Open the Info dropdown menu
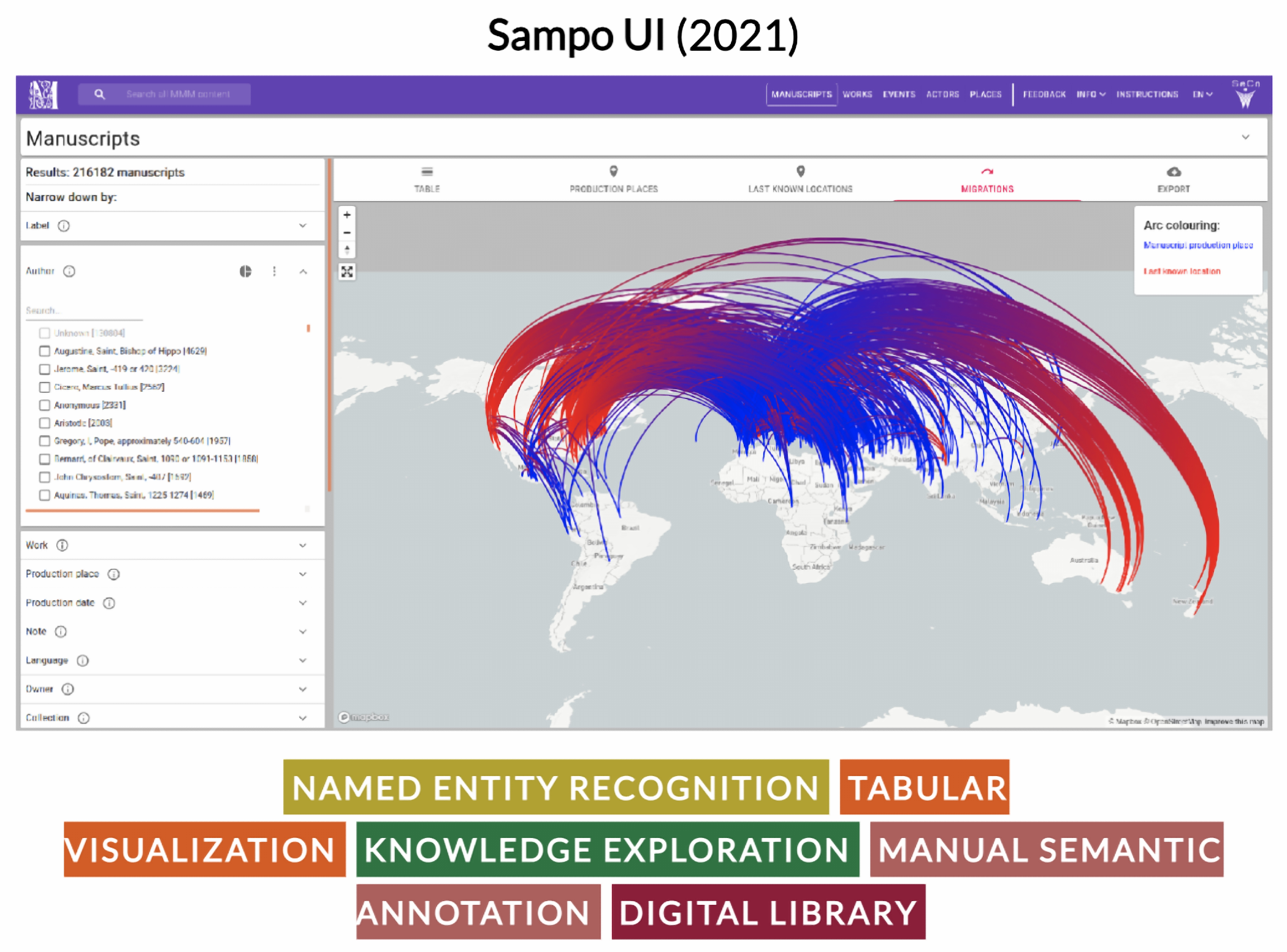1287x952 pixels. click(1091, 94)
